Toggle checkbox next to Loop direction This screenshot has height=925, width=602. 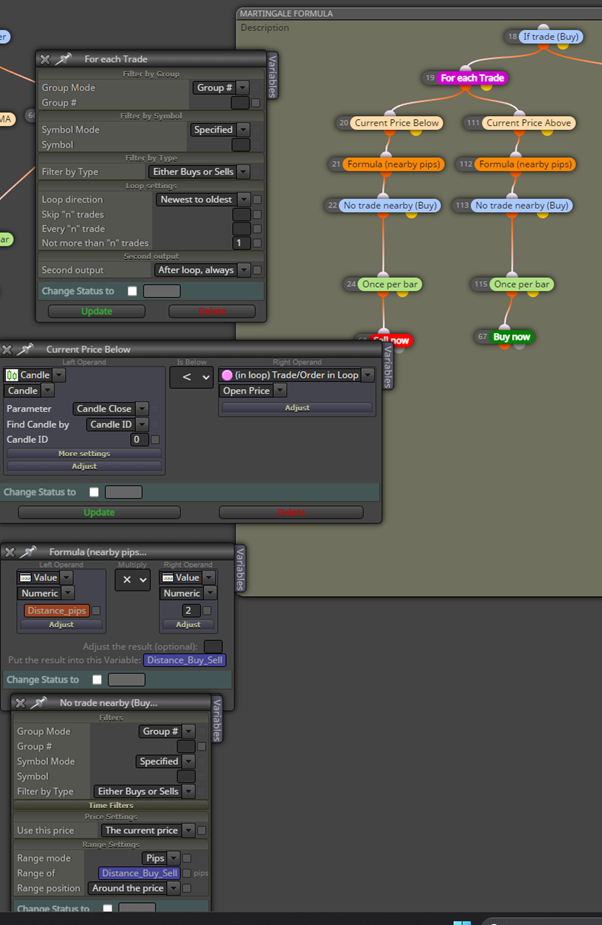(x=257, y=199)
